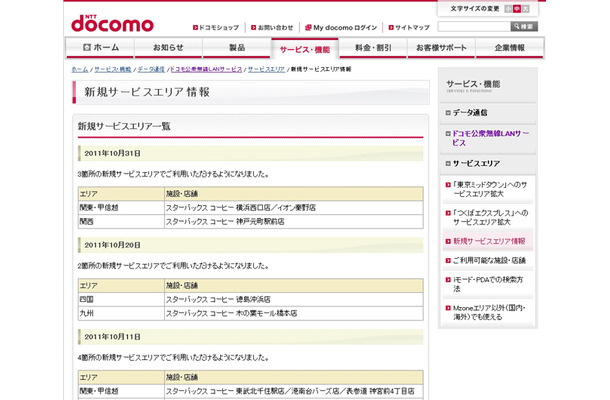Click ドコモ公衆無線LANサービス breadcrumb link
Image resolution: width=610 pixels, height=400 pixels.
[x=206, y=69]
